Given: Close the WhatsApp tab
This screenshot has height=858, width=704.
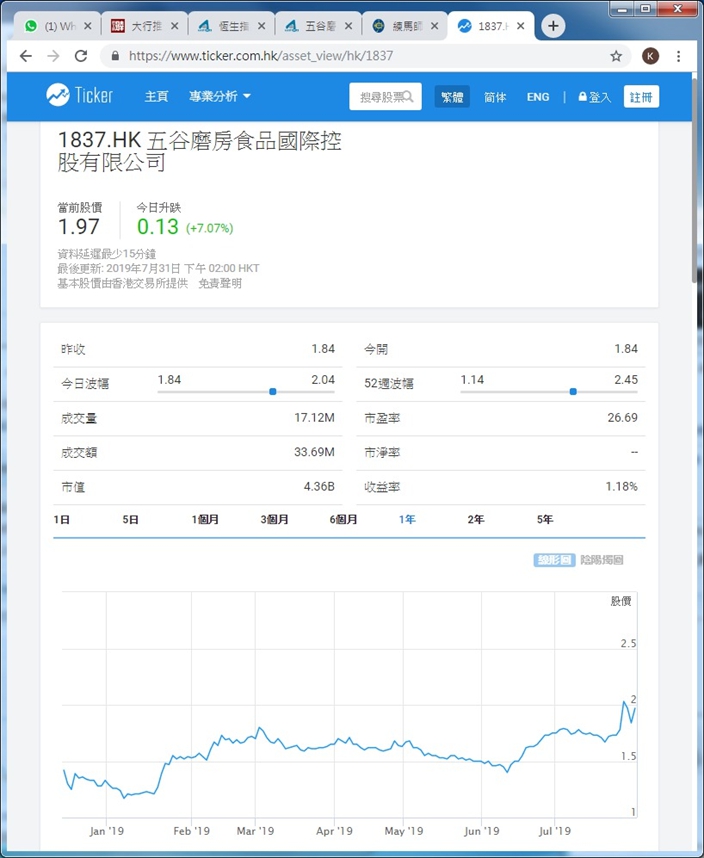Looking at the screenshot, I should (88, 26).
